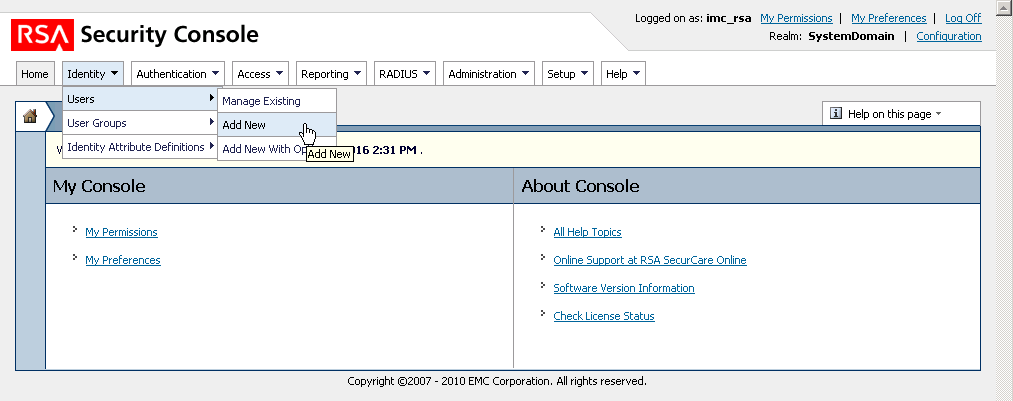1013x401 pixels.
Task: Open the Administration dropdown menu
Action: pos(489,74)
